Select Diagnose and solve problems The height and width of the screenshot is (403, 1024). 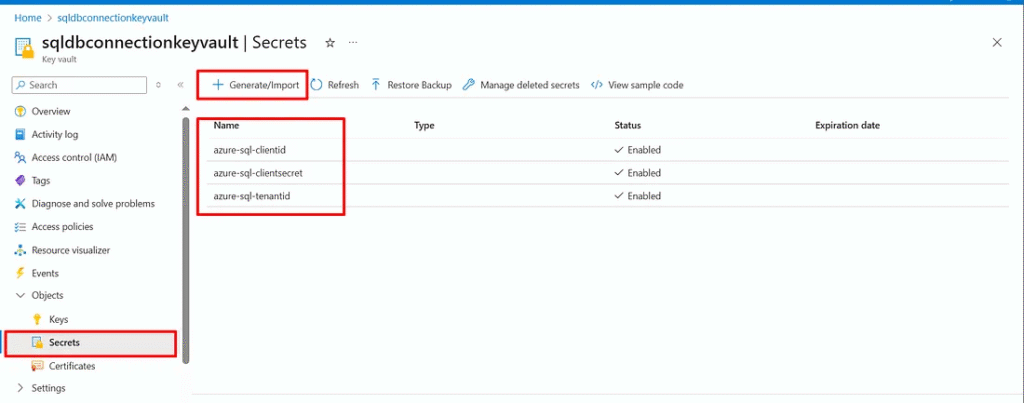pos(95,204)
